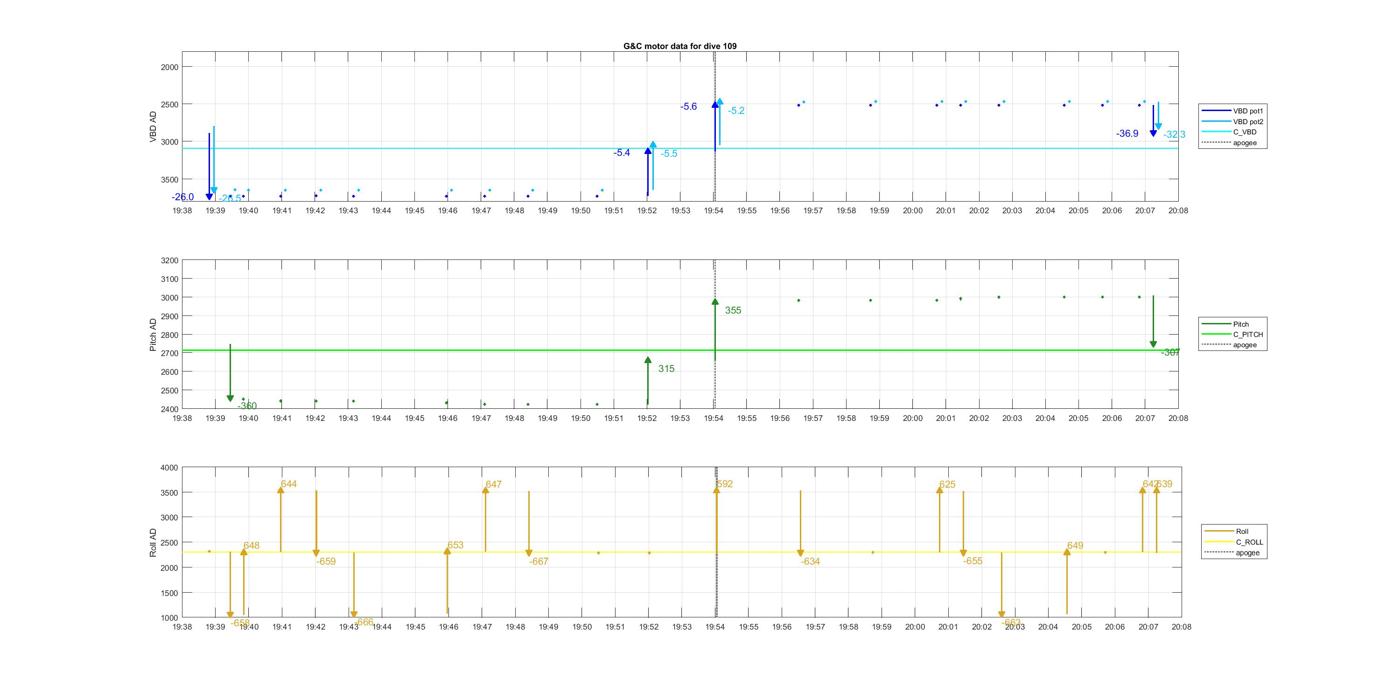The width and height of the screenshot is (1400, 693).
Task: Click the "315" pitch move label
Action: point(666,369)
